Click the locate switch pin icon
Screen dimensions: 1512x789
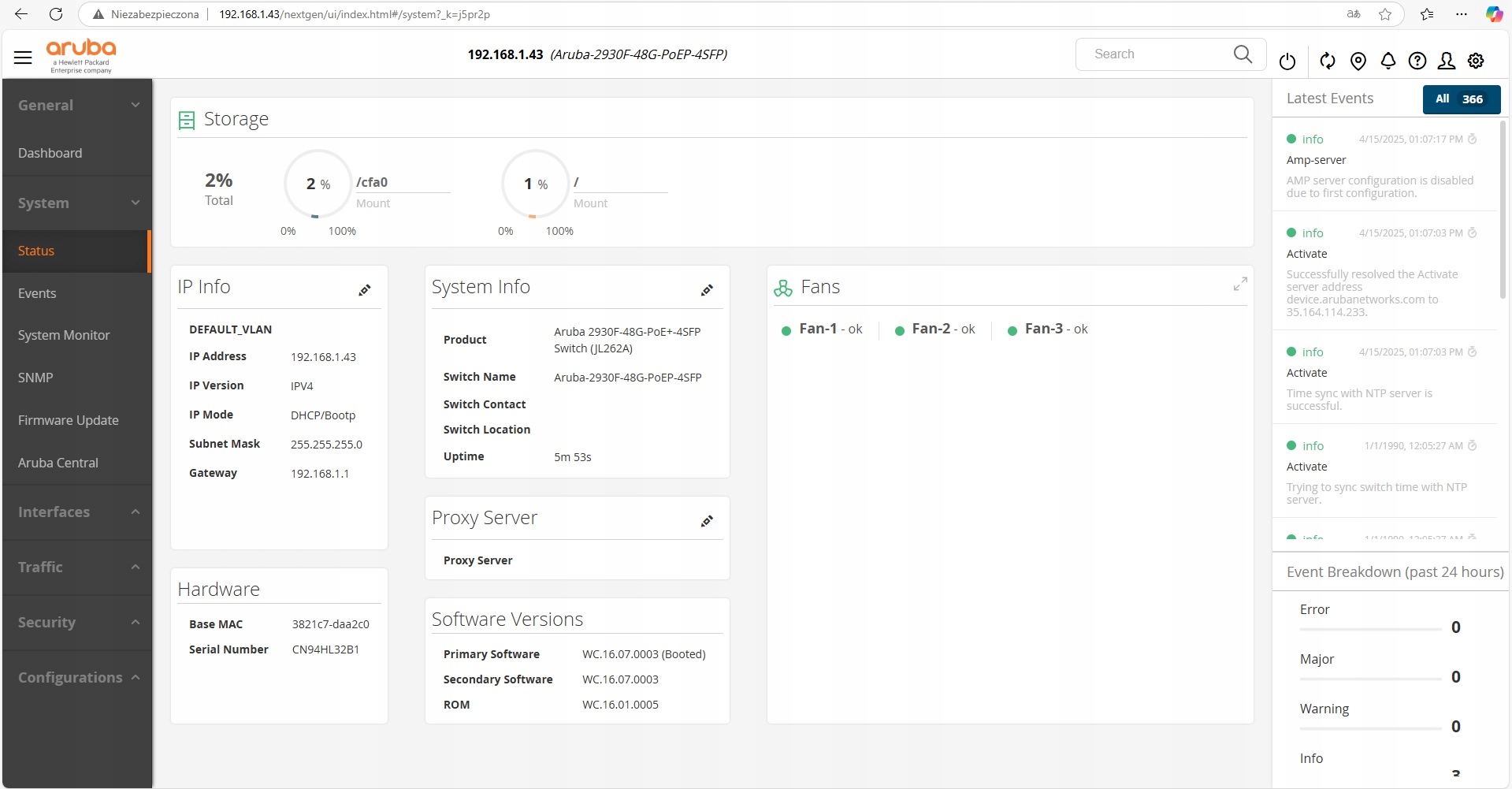tap(1358, 61)
